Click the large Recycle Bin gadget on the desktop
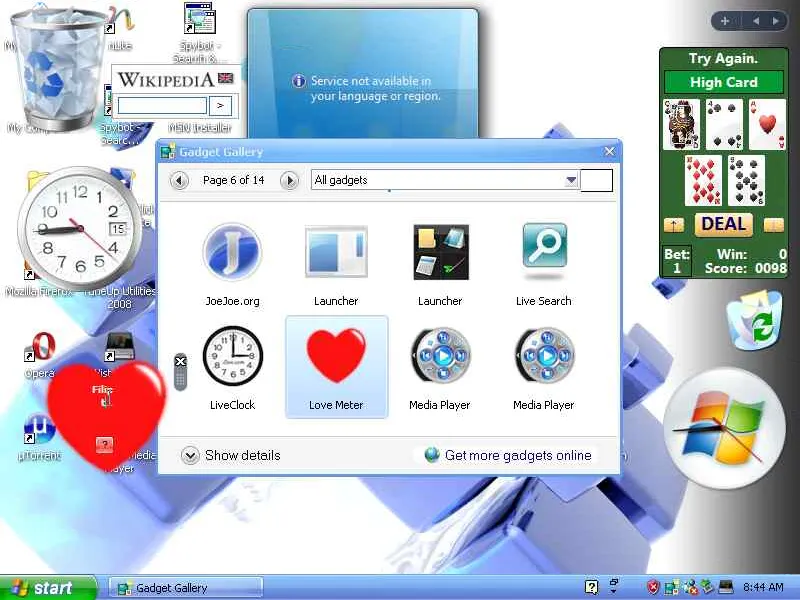Viewport: 800px width, 600px height. [x=57, y=69]
